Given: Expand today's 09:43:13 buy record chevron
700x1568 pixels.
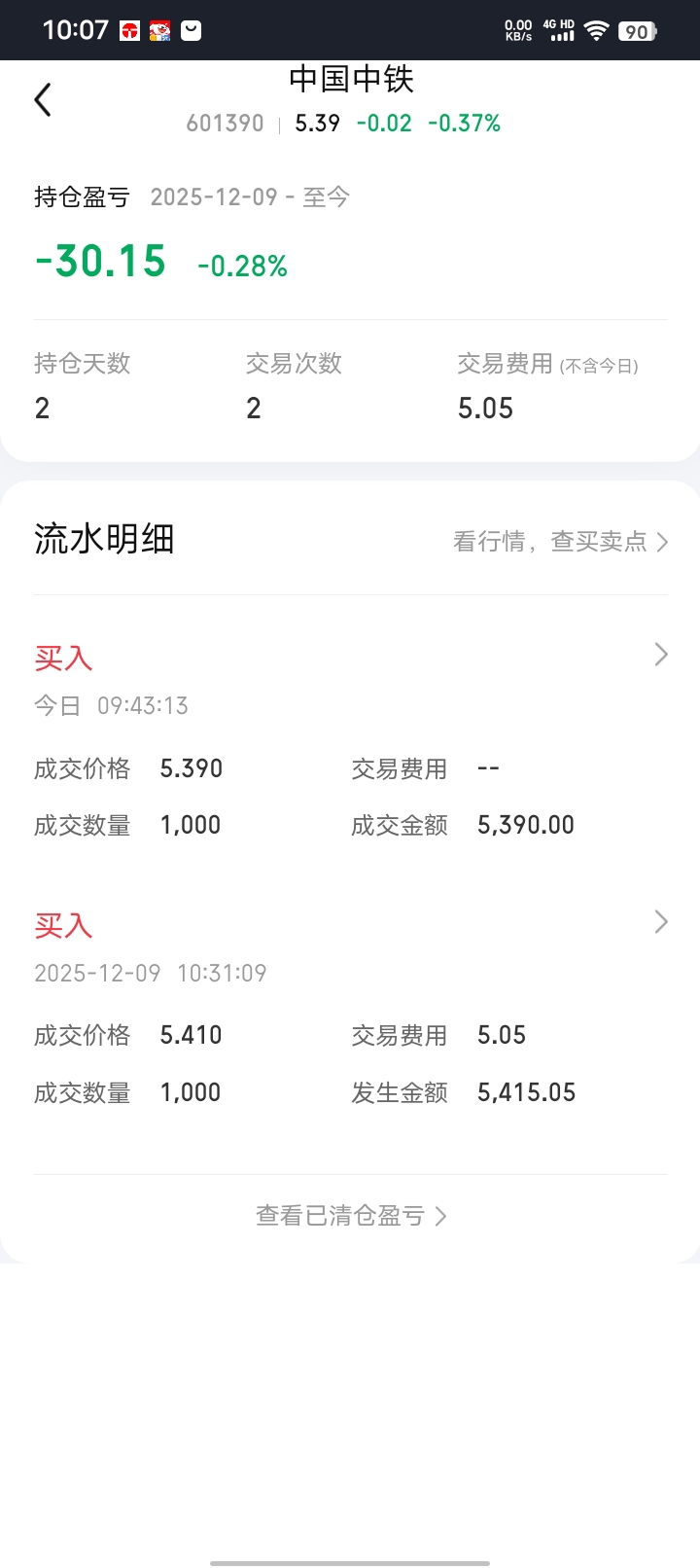Looking at the screenshot, I should (661, 655).
